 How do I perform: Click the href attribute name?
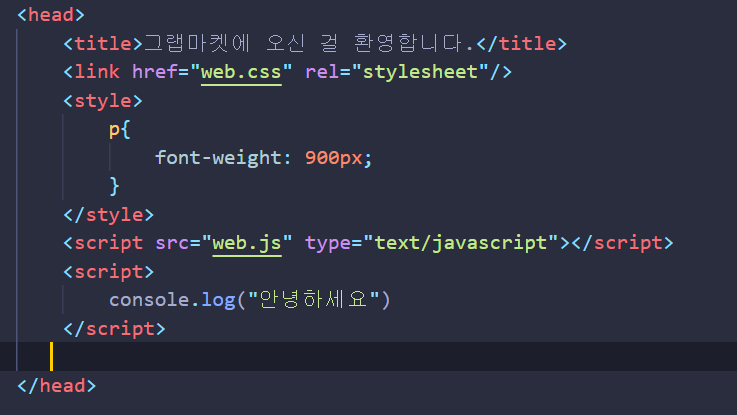click(155, 72)
